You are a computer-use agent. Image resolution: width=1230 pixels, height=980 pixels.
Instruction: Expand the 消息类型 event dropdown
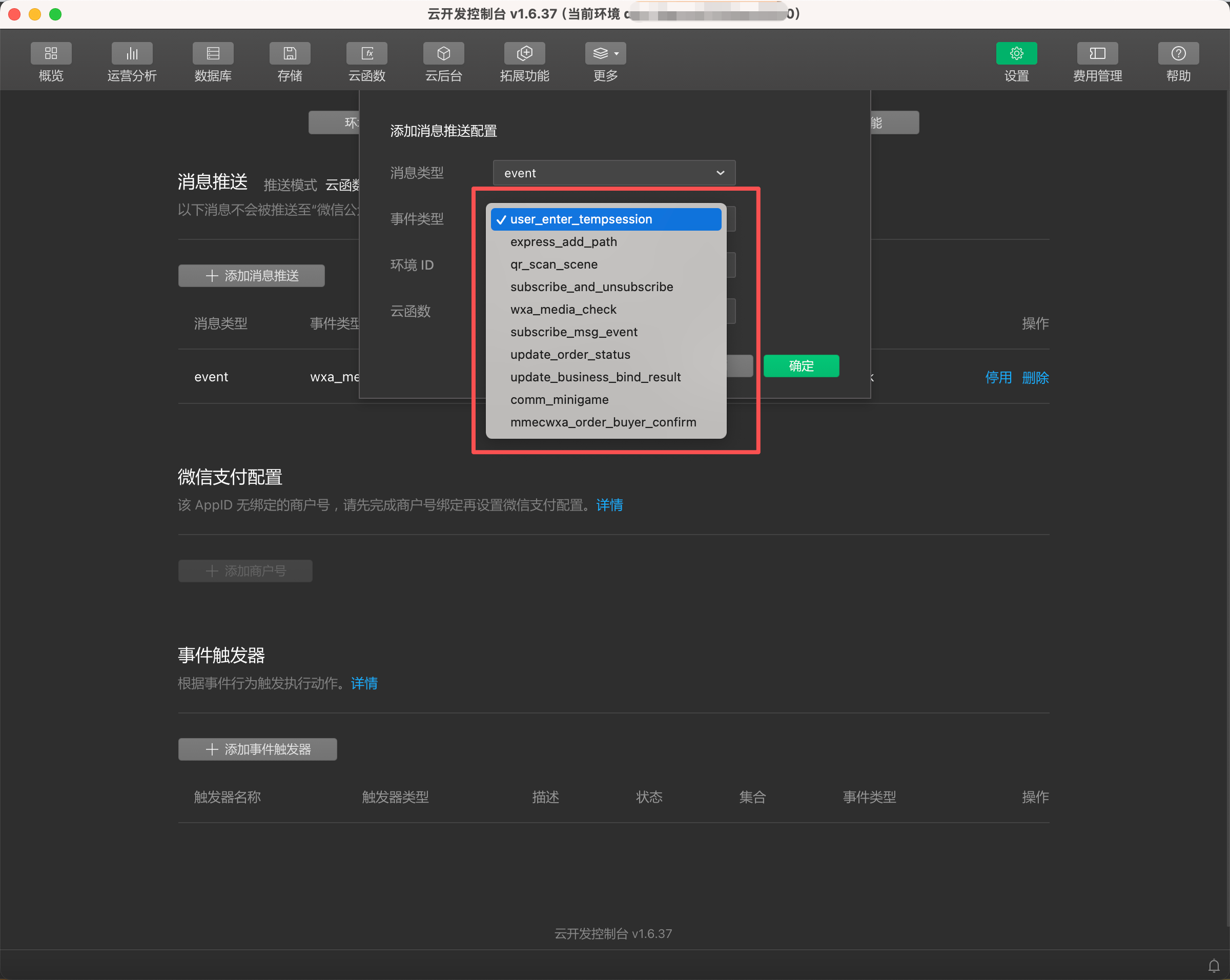(x=614, y=173)
